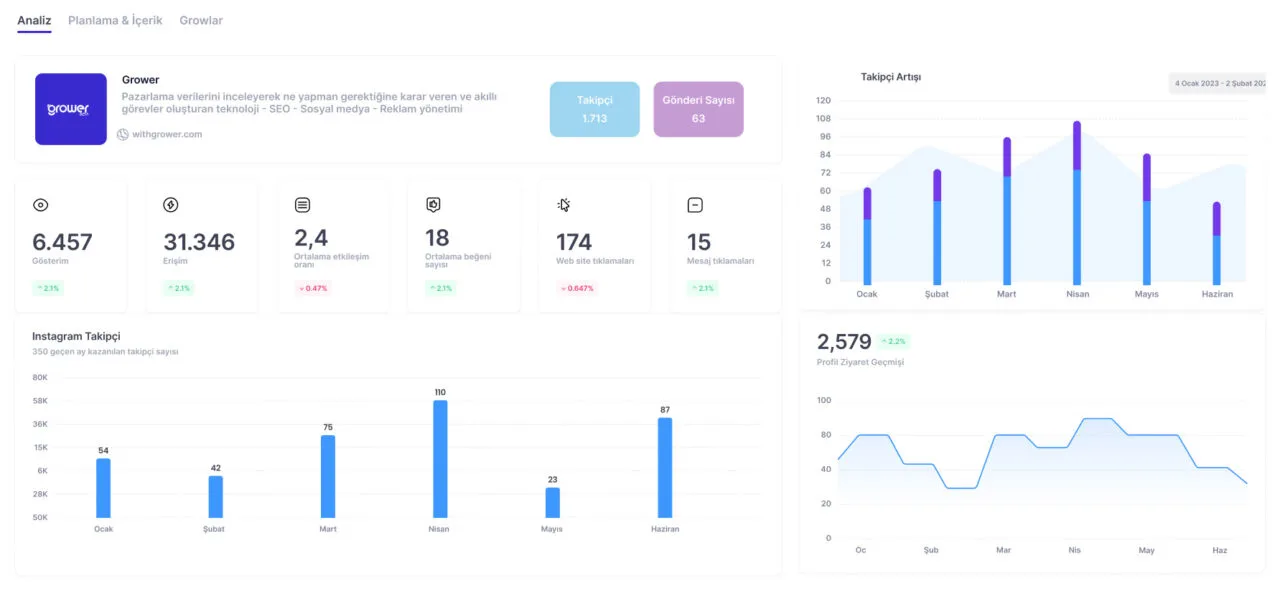Click the globe icon beside withgrower.com
This screenshot has height=594, width=1280.
click(x=123, y=134)
